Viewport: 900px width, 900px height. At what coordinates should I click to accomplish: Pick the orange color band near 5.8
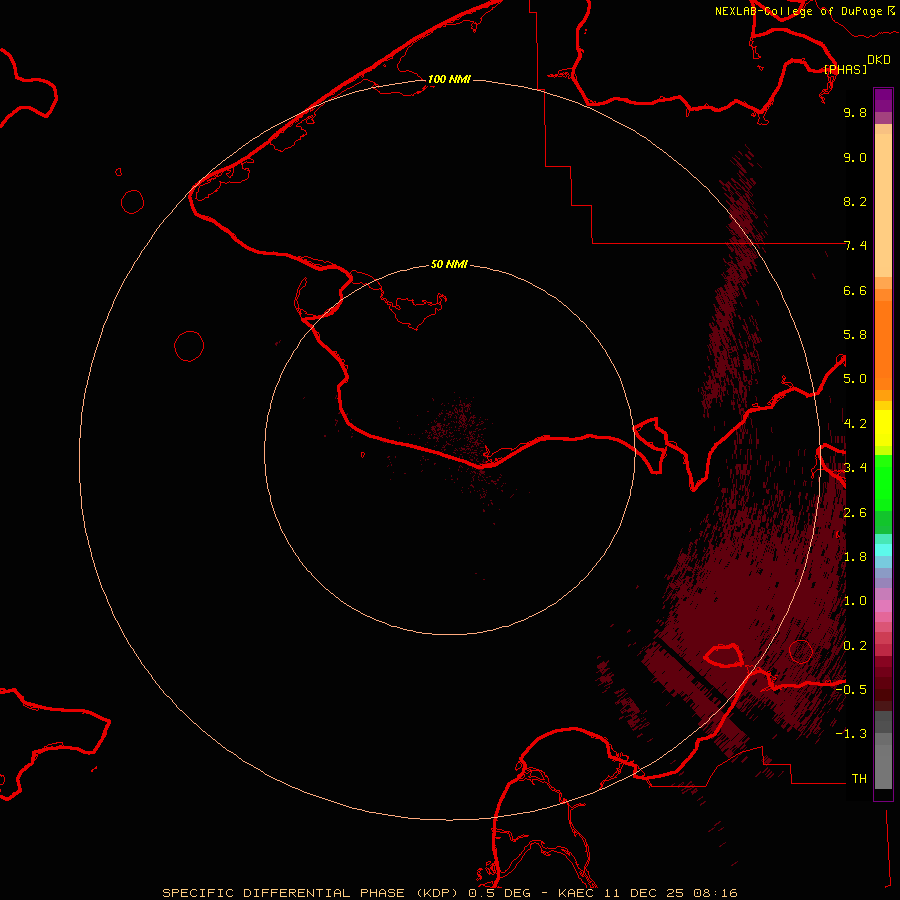click(x=883, y=335)
